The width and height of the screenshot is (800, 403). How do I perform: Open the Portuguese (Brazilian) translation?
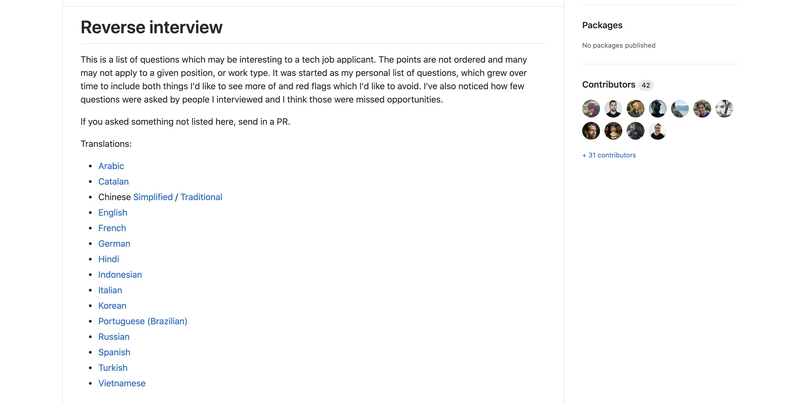pyautogui.click(x=143, y=321)
